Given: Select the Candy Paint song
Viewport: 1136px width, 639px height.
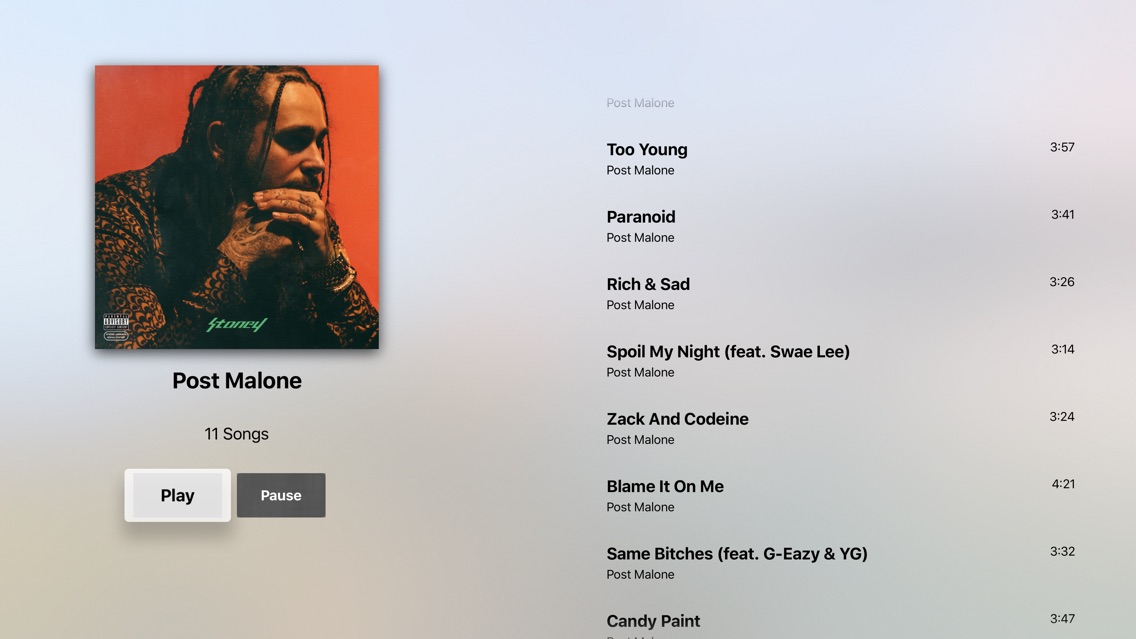Looking at the screenshot, I should [x=840, y=625].
